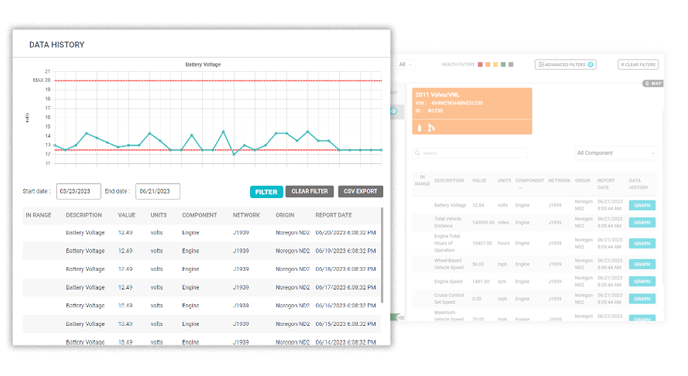Click Engine Speed description in background table
This screenshot has height=376, width=688.
point(448,282)
